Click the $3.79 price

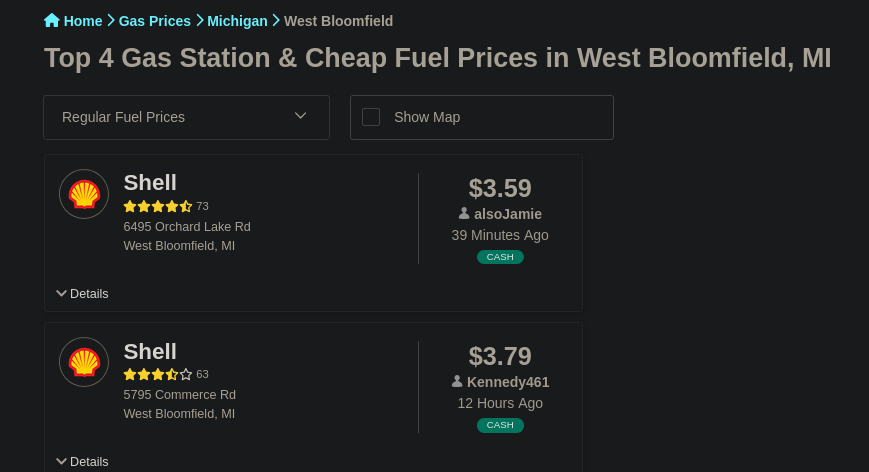click(x=500, y=356)
